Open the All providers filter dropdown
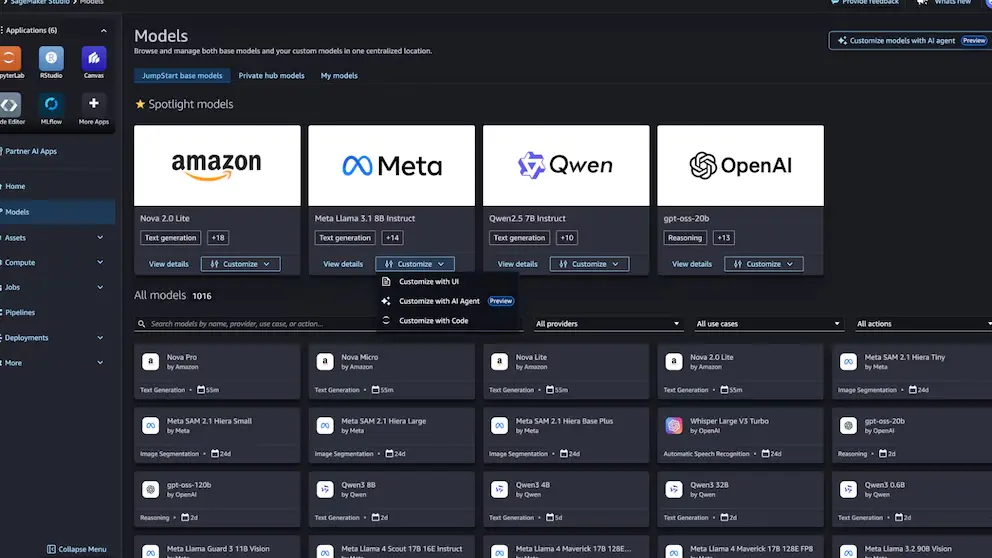Screen dimensions: 992x558 tap(607, 324)
